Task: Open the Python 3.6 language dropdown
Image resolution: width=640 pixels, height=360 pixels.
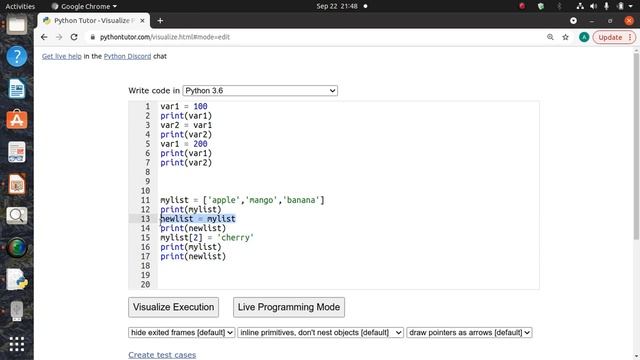Action: point(260,91)
